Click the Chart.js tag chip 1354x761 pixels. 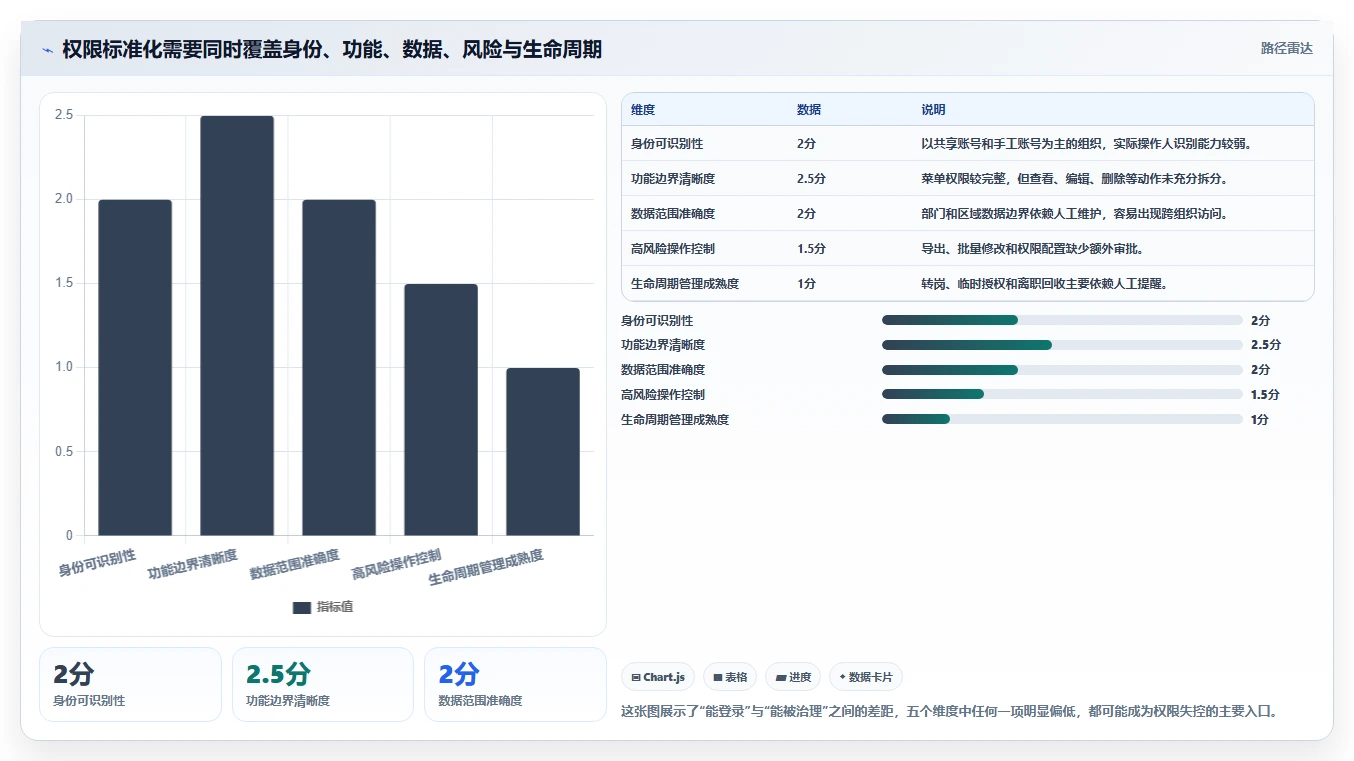point(658,677)
